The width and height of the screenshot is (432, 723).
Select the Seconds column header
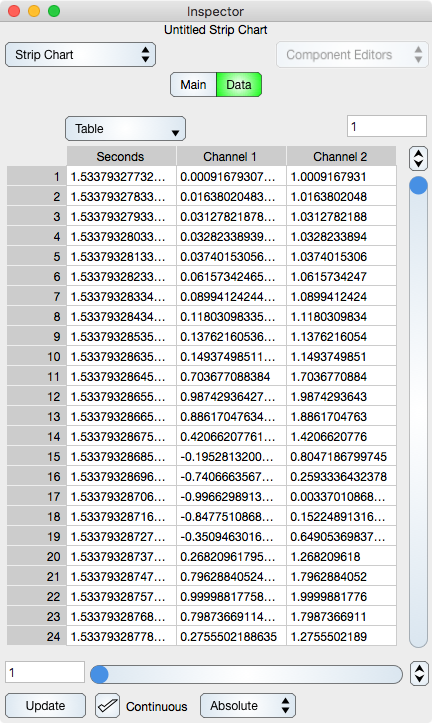[x=121, y=156]
